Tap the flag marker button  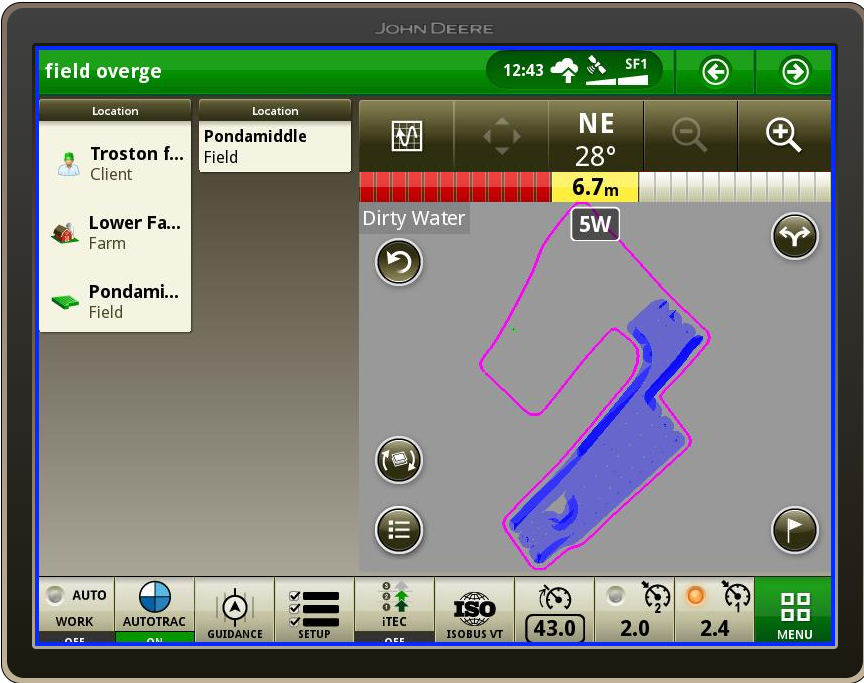tap(794, 530)
